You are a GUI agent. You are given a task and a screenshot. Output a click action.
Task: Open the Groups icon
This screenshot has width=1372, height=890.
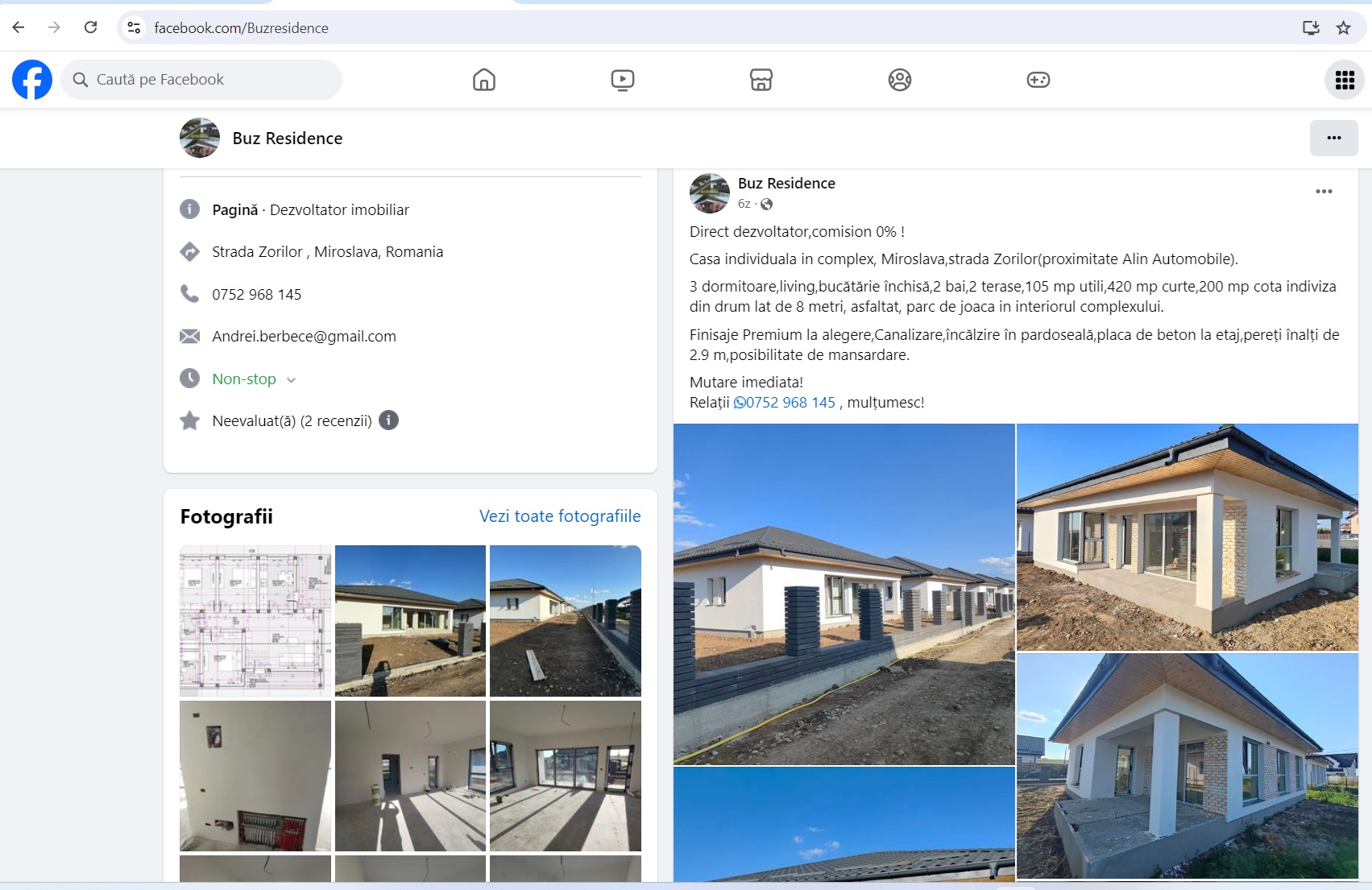pyautogui.click(x=899, y=80)
